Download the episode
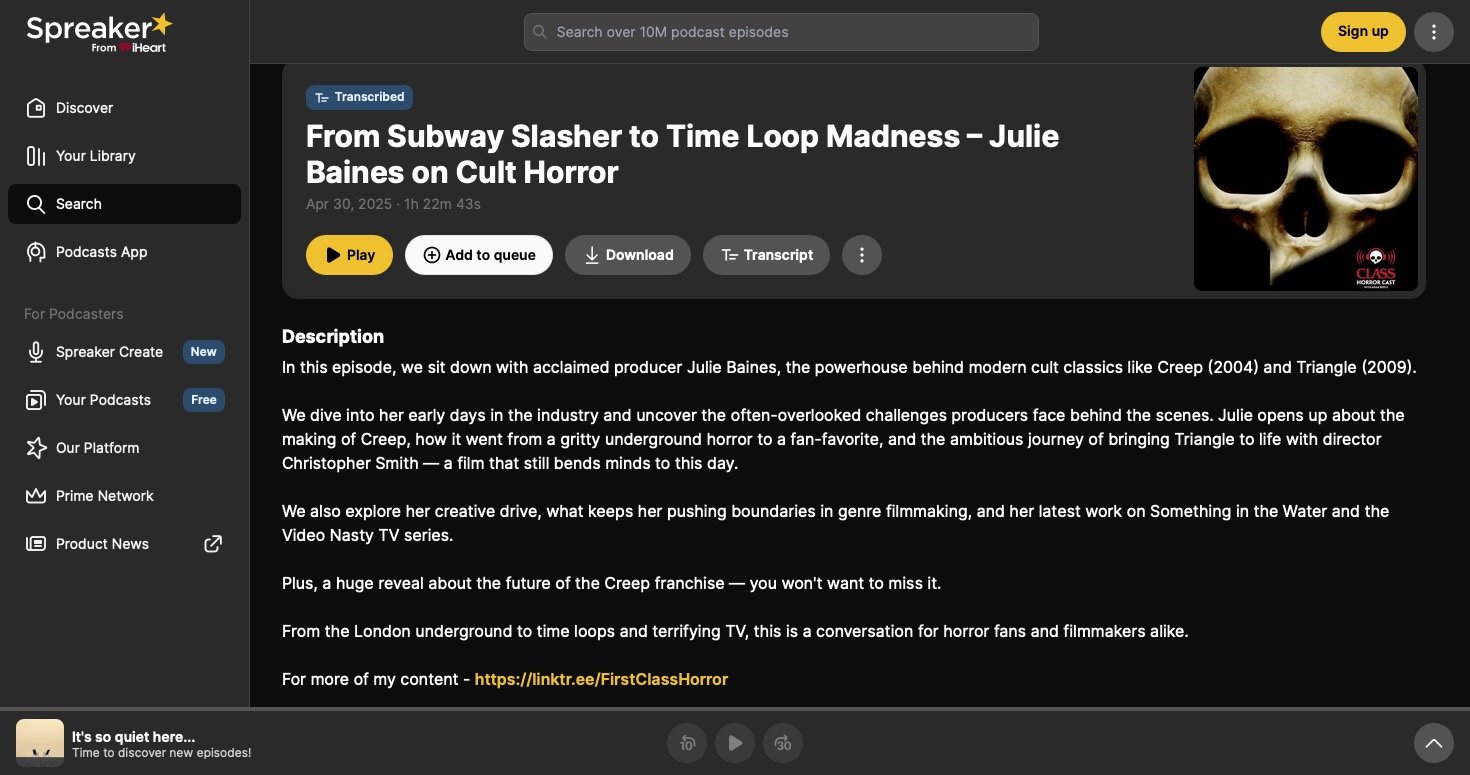The width and height of the screenshot is (1470, 775). click(628, 255)
